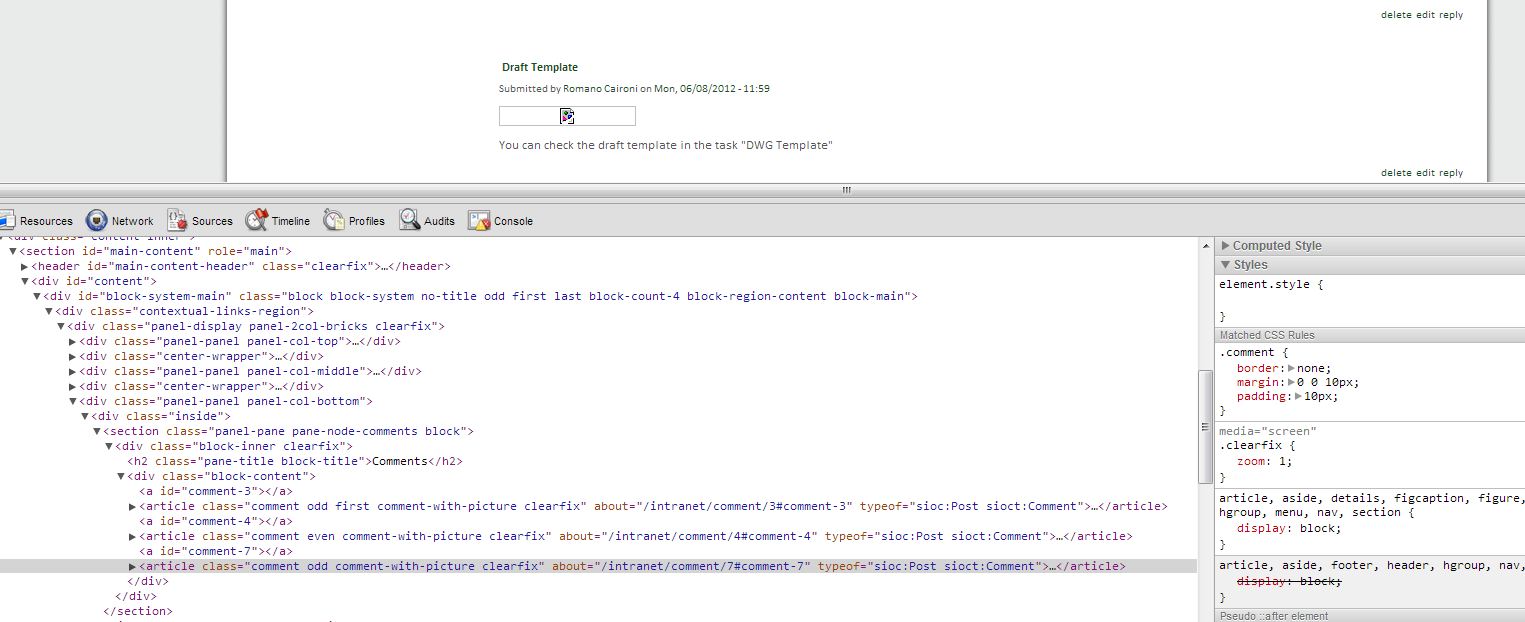
Task: Click the loading image placeholder in comment
Action: [x=567, y=116]
